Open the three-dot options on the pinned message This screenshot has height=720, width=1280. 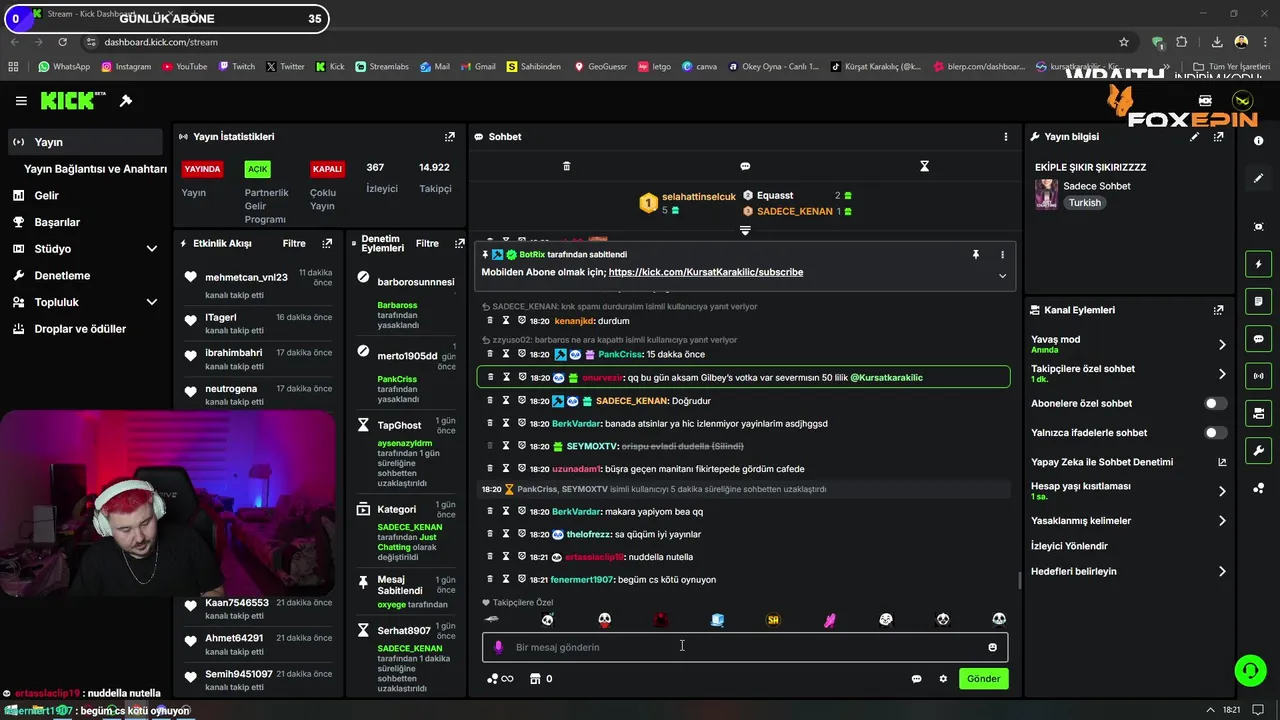pos(1002,255)
